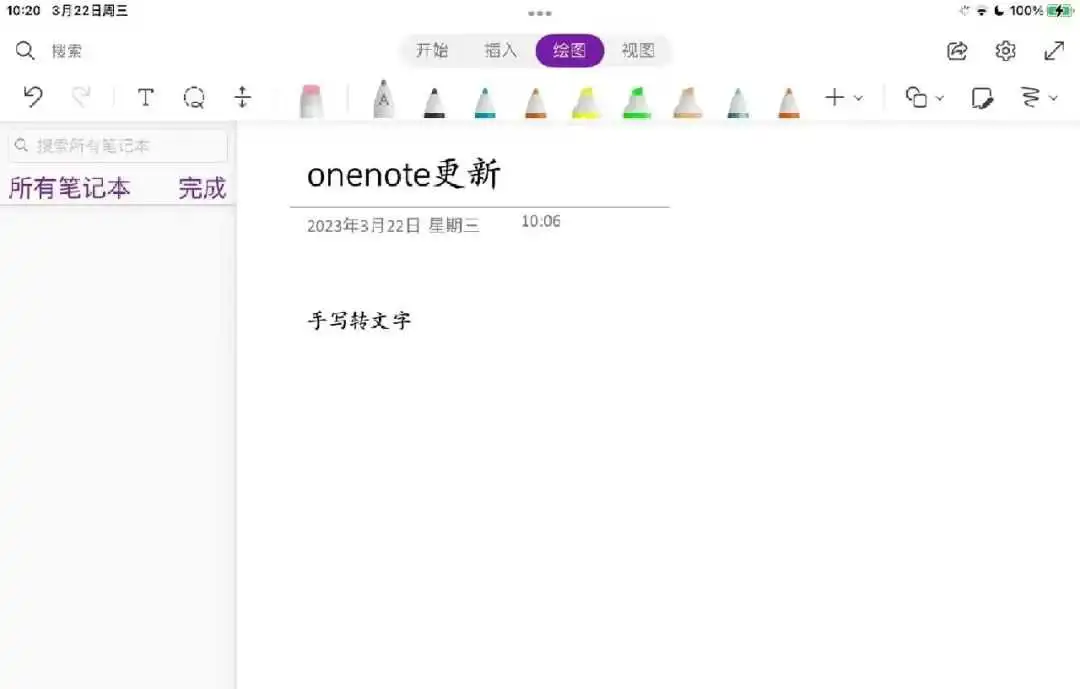Screen dimensions: 1080x689
Task: Choose the Insert space tool
Action: pyautogui.click(x=242, y=97)
